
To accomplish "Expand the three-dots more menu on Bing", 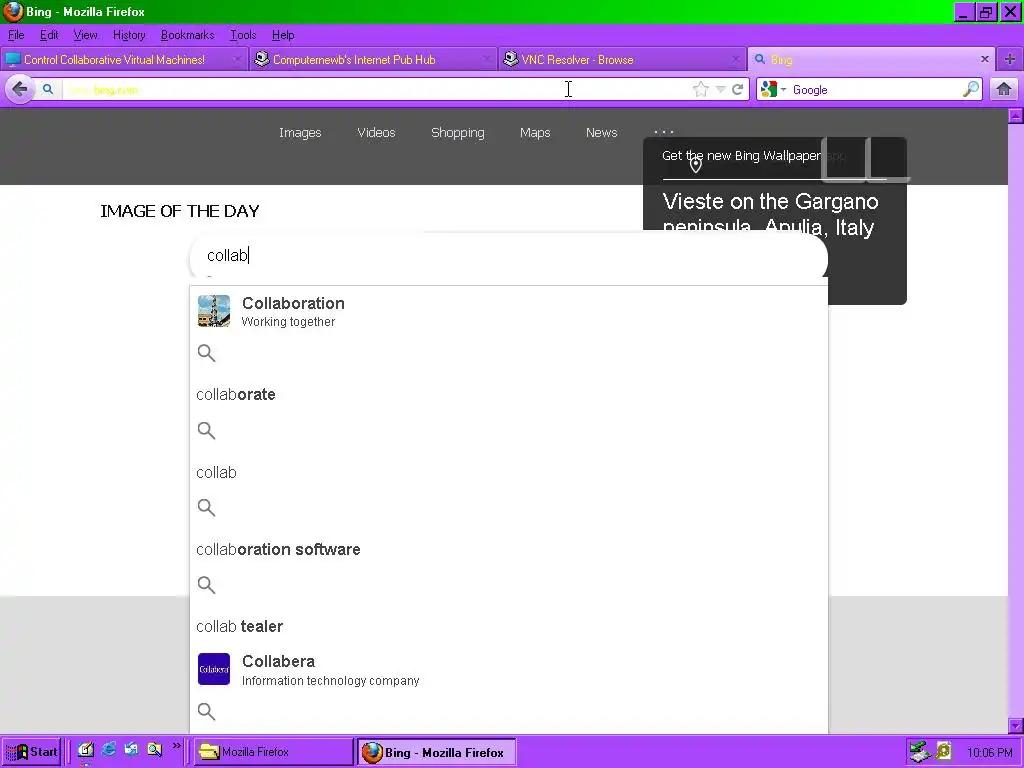I will [664, 131].
